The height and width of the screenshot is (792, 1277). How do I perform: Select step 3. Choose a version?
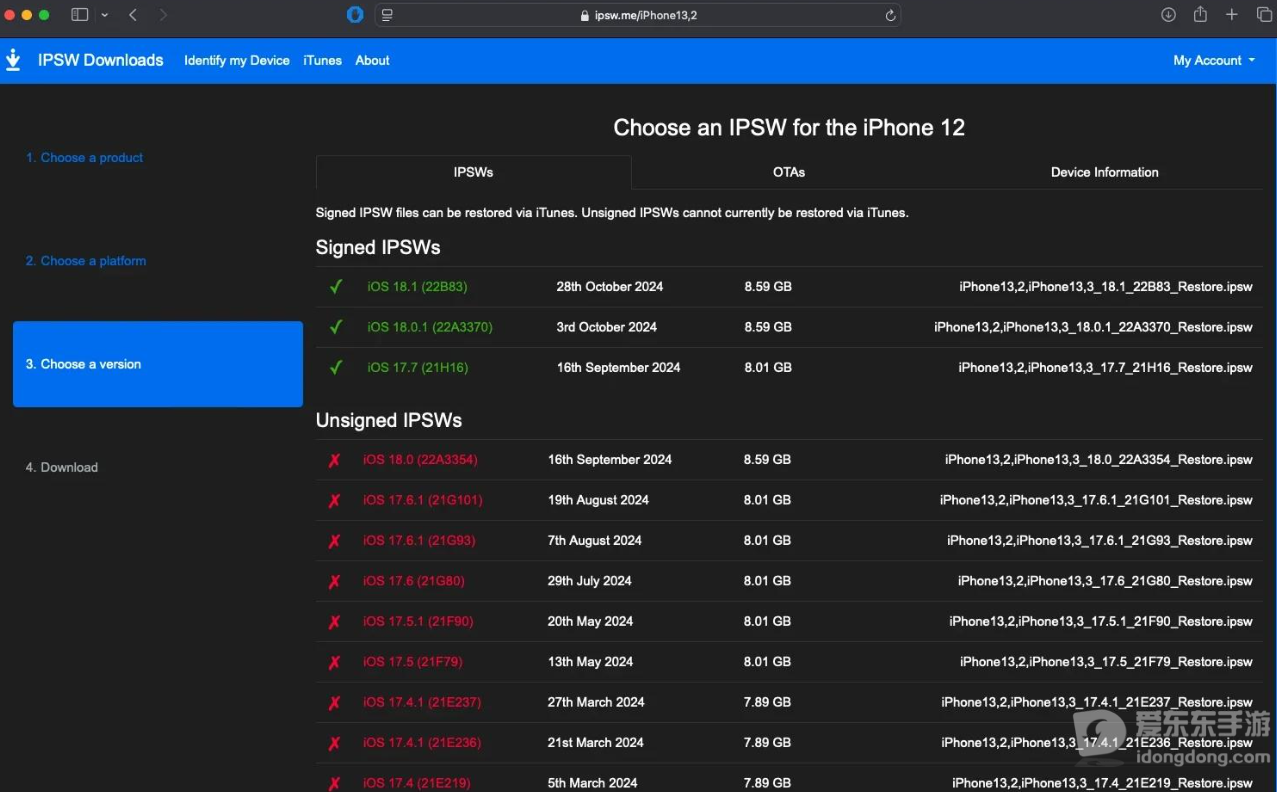[158, 364]
